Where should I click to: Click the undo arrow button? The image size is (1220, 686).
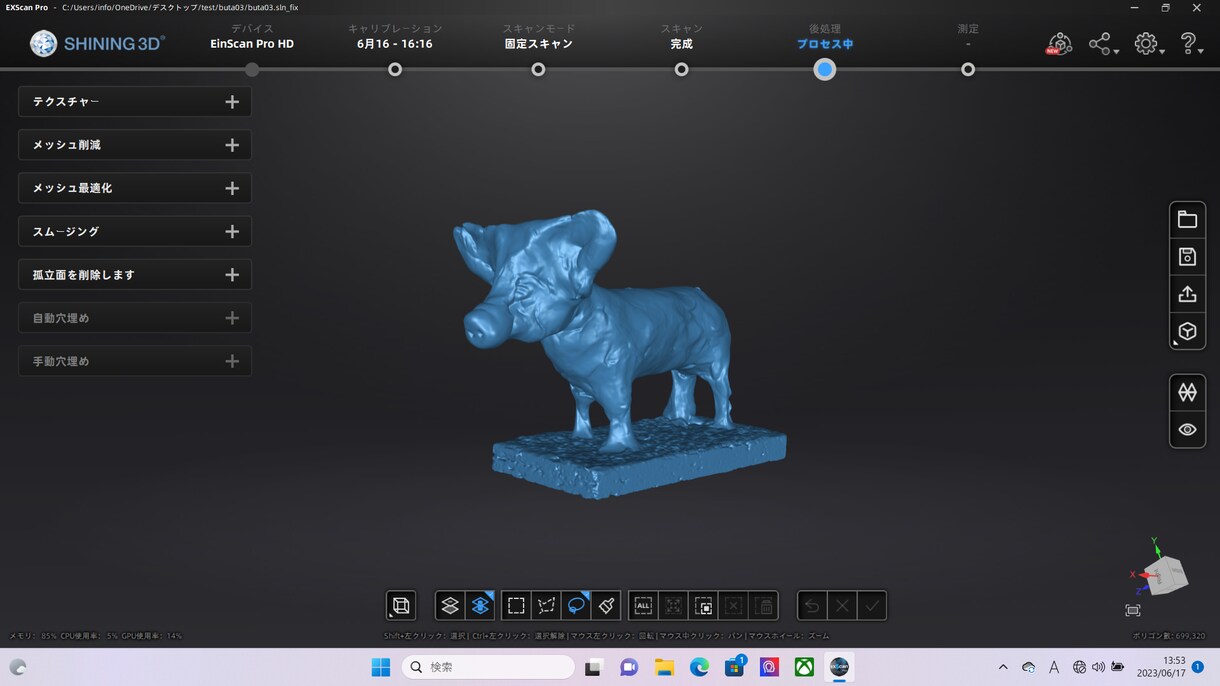(812, 605)
